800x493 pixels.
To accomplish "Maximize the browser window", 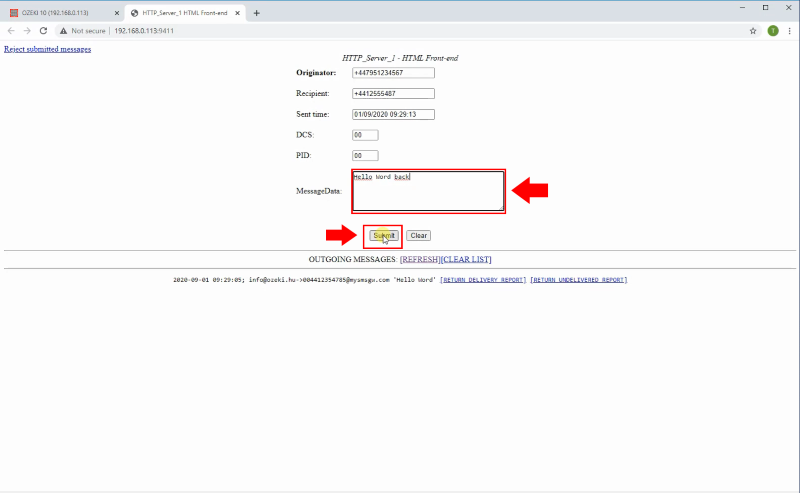I will (765, 8).
